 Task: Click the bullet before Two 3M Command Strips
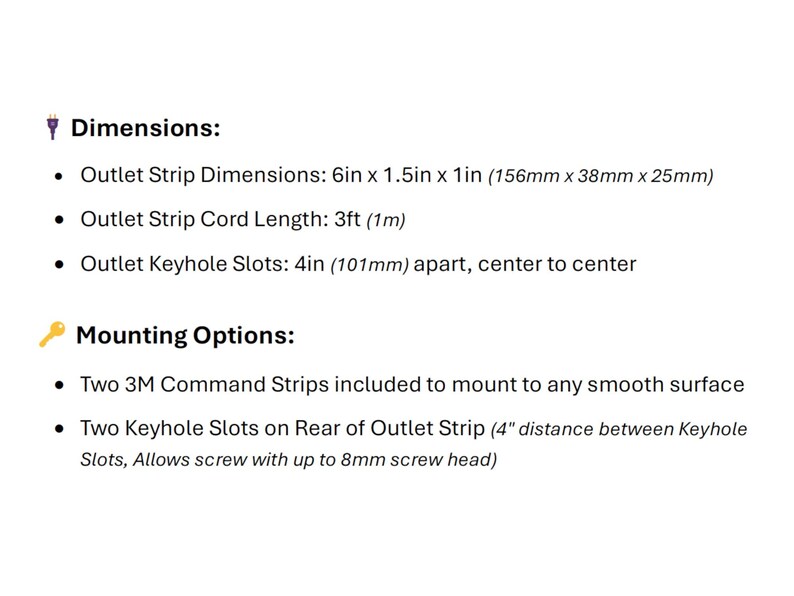pos(59,385)
